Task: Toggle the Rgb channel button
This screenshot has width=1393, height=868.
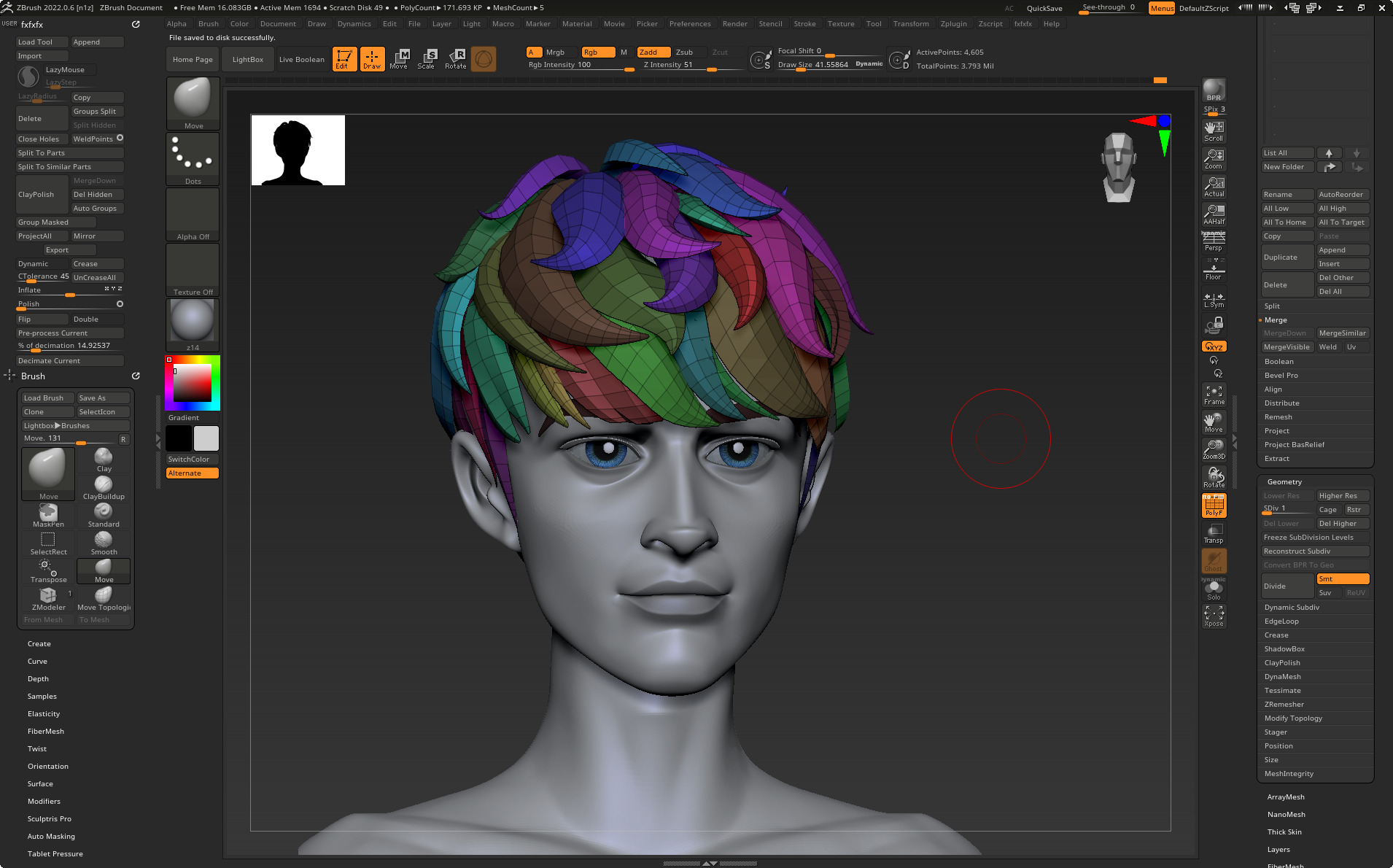Action: 598,52
